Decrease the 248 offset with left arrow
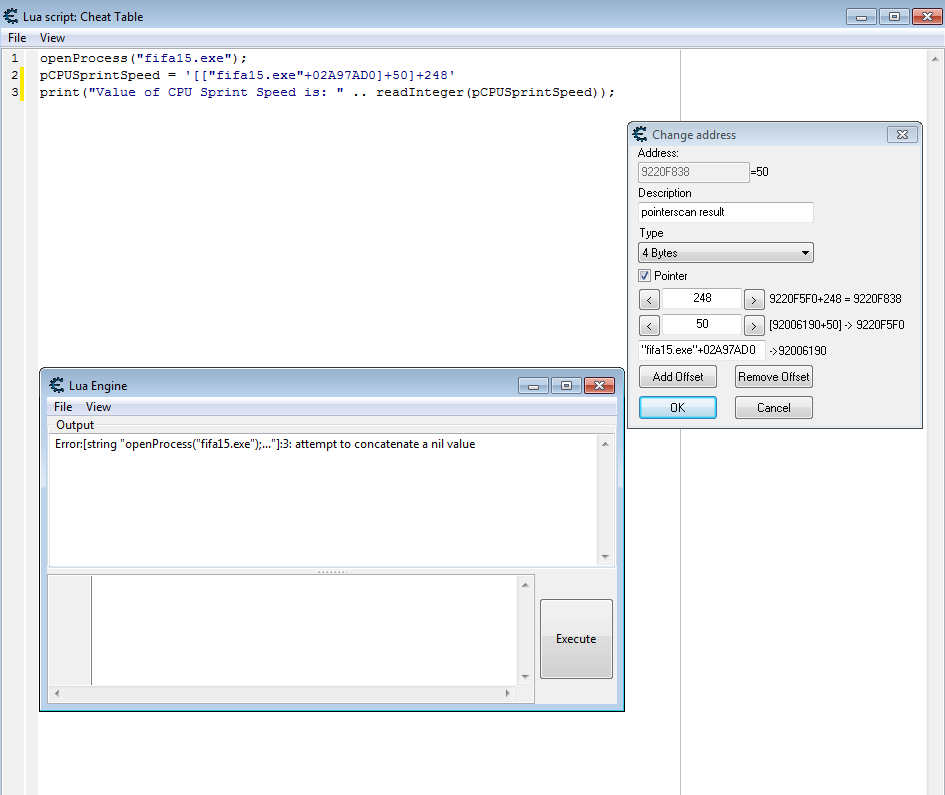This screenshot has width=945, height=795. (x=649, y=298)
